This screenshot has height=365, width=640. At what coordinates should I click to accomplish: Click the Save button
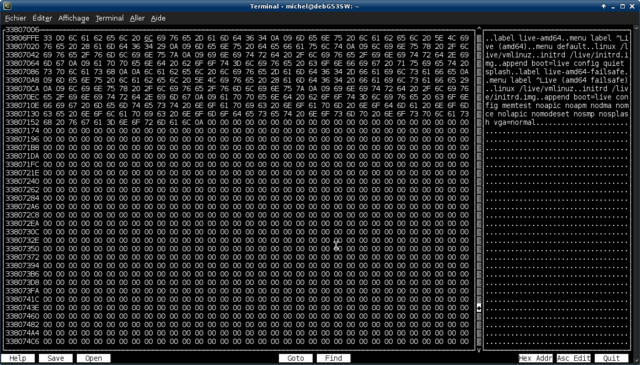[56, 358]
